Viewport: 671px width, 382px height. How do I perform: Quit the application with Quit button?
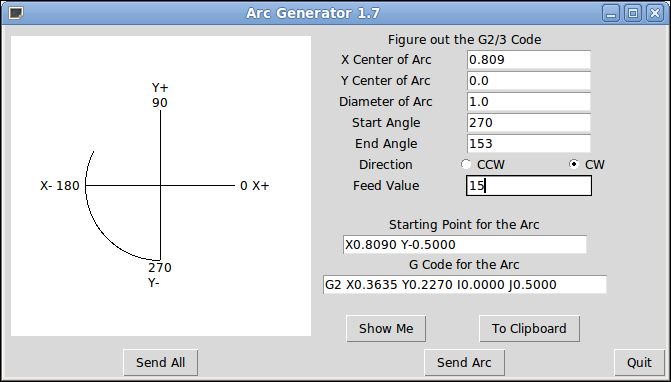(639, 362)
